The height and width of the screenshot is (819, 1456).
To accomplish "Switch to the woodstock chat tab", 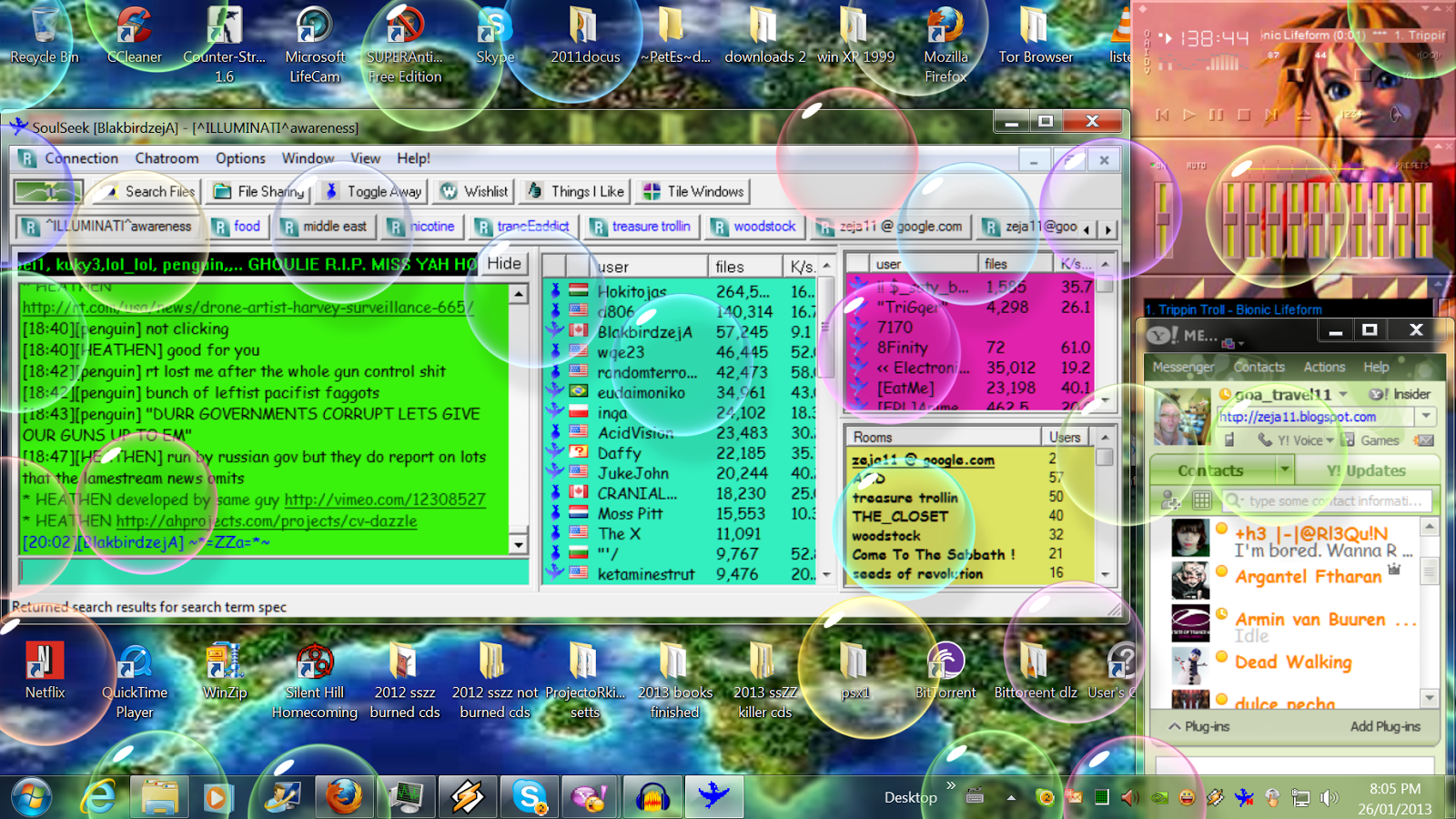I will [754, 227].
